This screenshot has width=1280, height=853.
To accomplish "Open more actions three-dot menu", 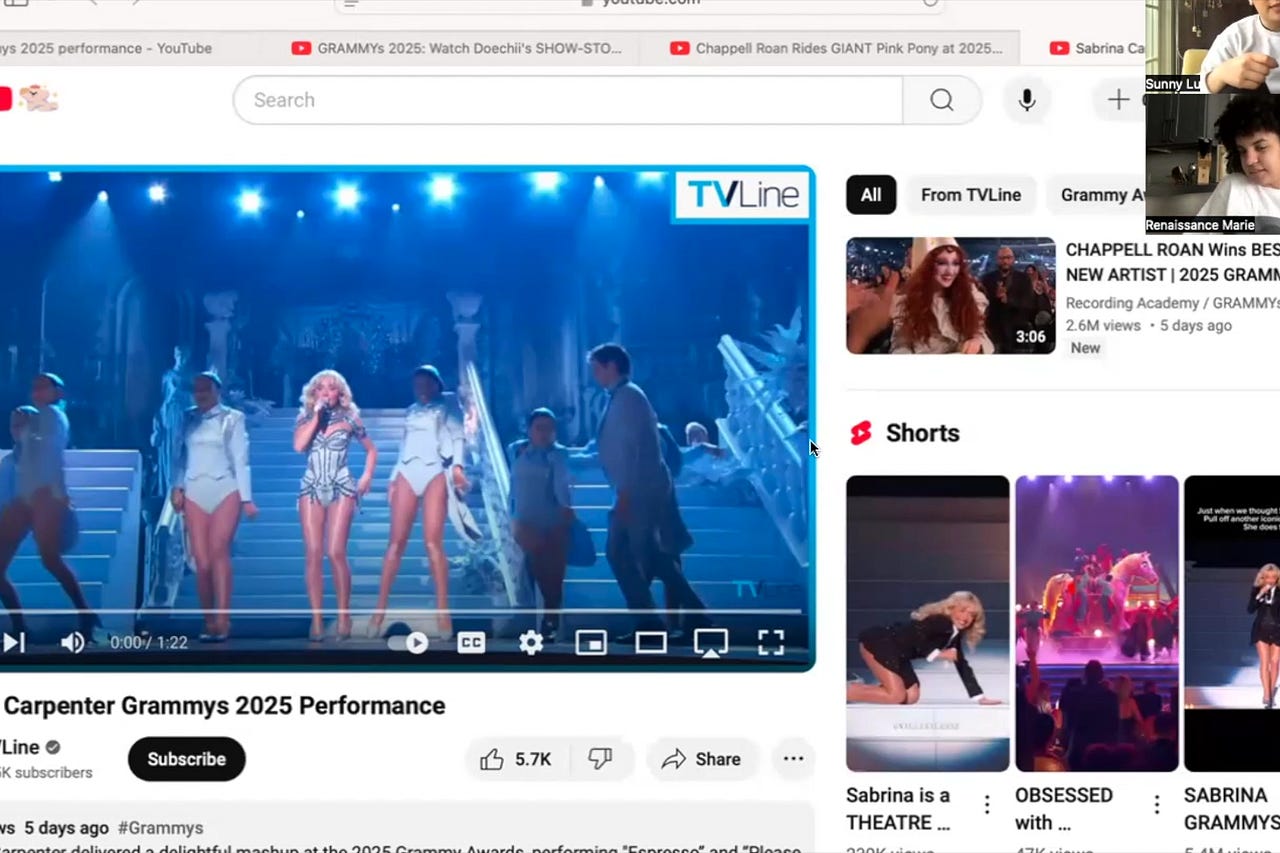I will click(x=793, y=759).
